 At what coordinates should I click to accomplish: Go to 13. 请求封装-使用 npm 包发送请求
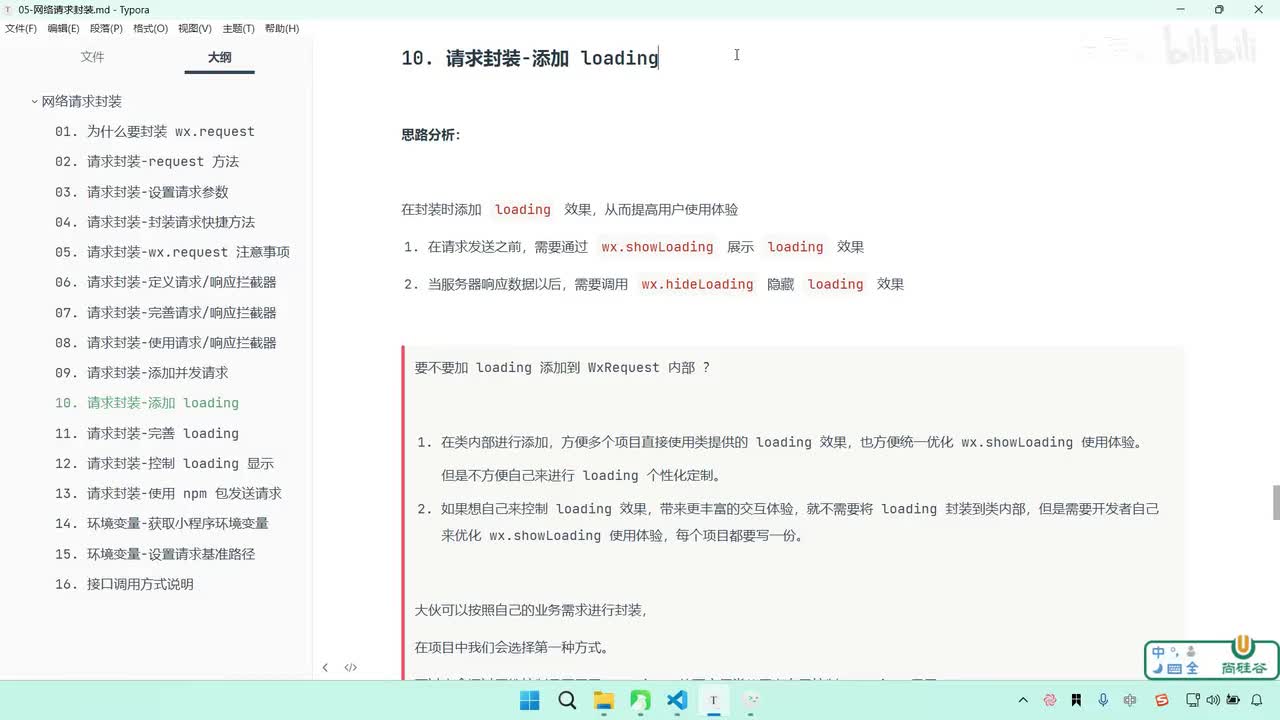point(168,494)
